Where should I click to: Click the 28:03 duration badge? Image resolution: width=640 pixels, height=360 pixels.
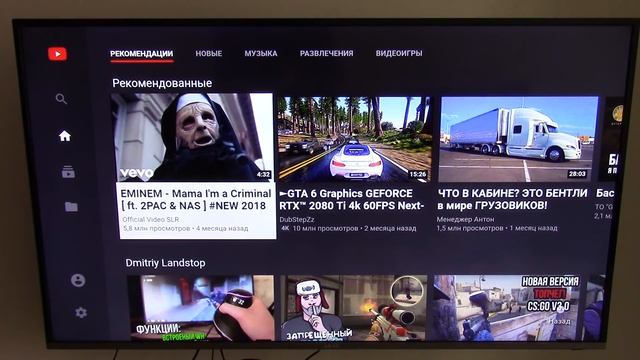click(x=577, y=174)
